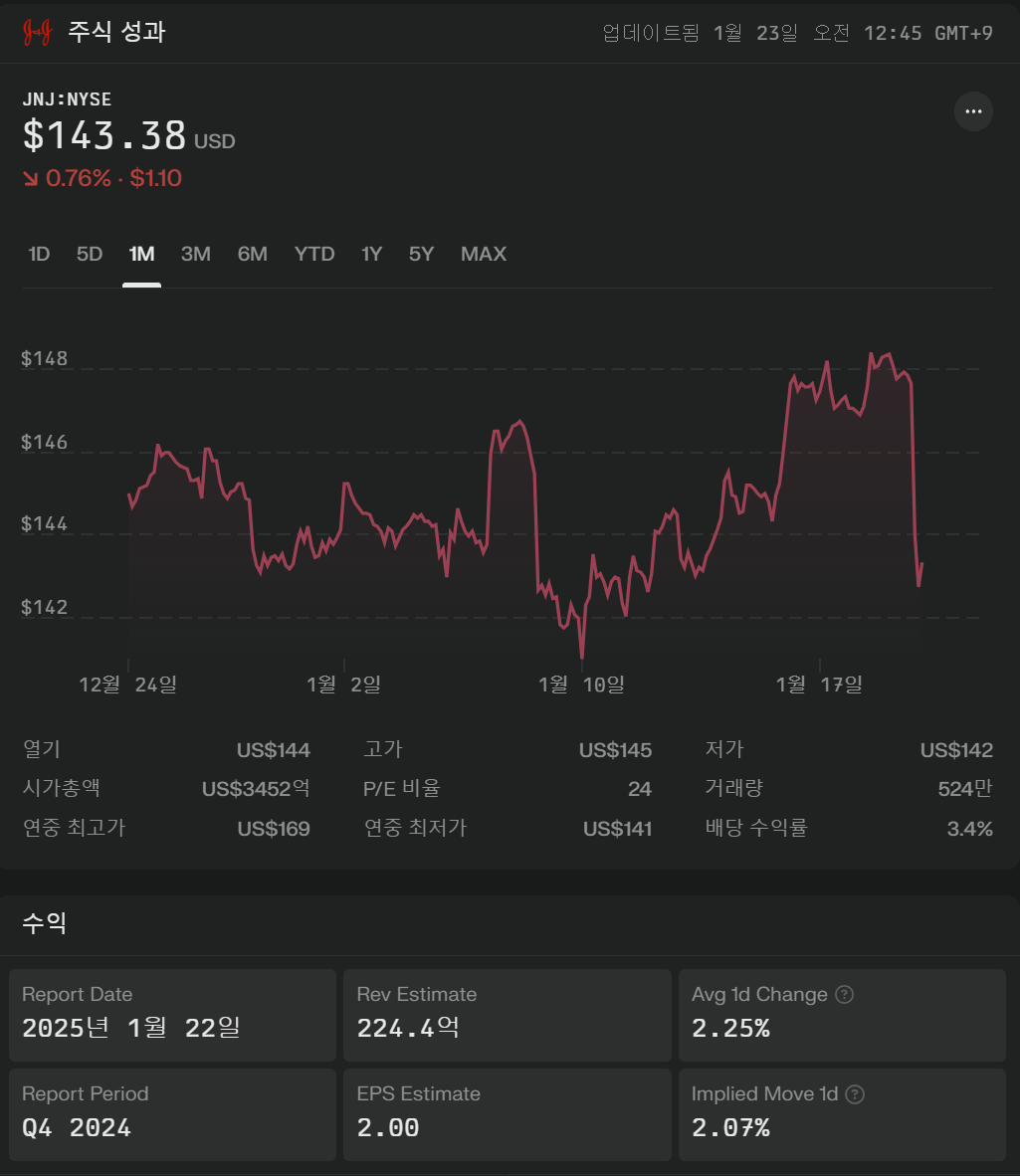Viewport: 1020px width, 1176px height.
Task: Click the 1월 10일 date axis label
Action: coord(582,685)
